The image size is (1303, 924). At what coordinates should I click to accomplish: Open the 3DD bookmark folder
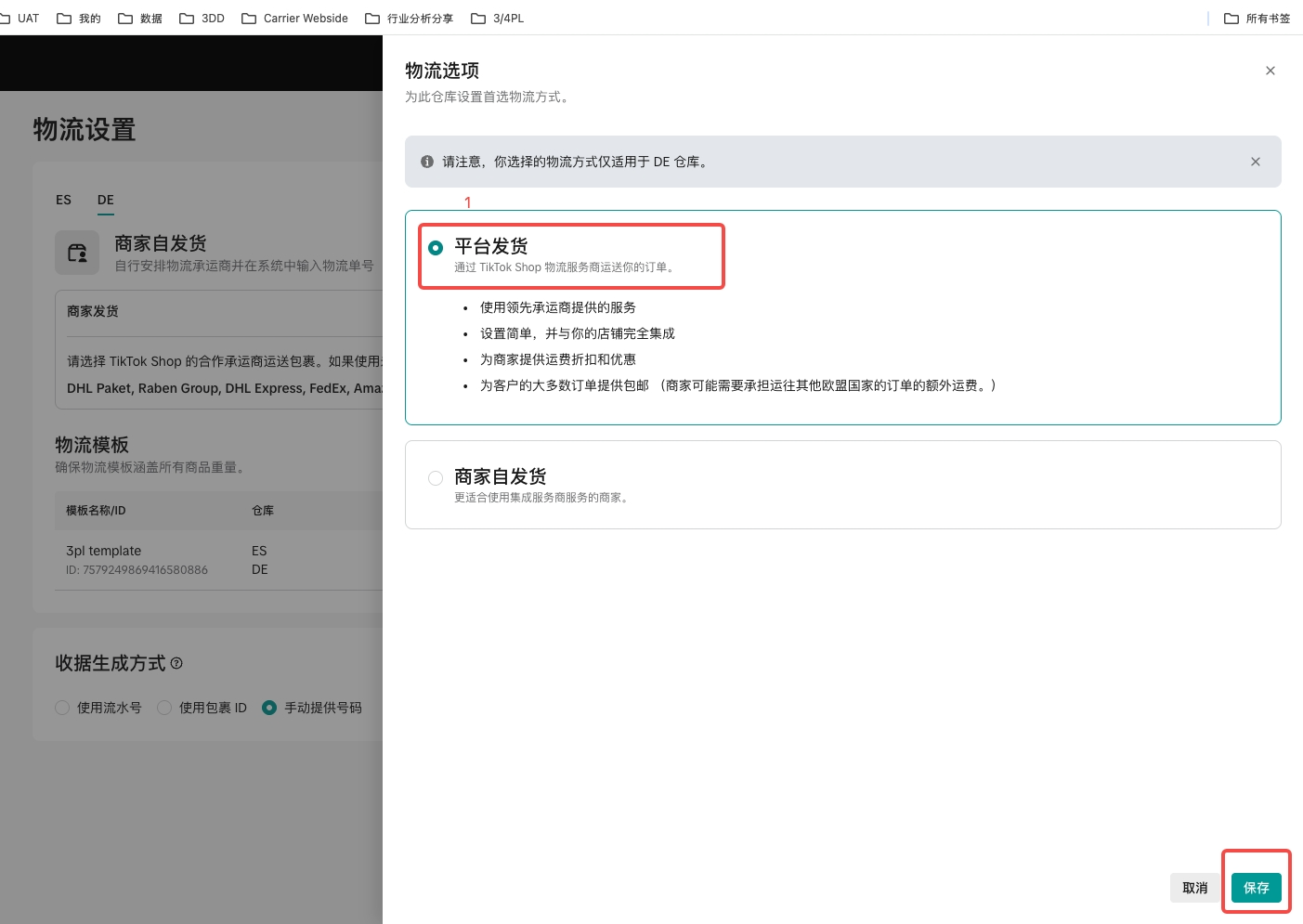click(202, 19)
